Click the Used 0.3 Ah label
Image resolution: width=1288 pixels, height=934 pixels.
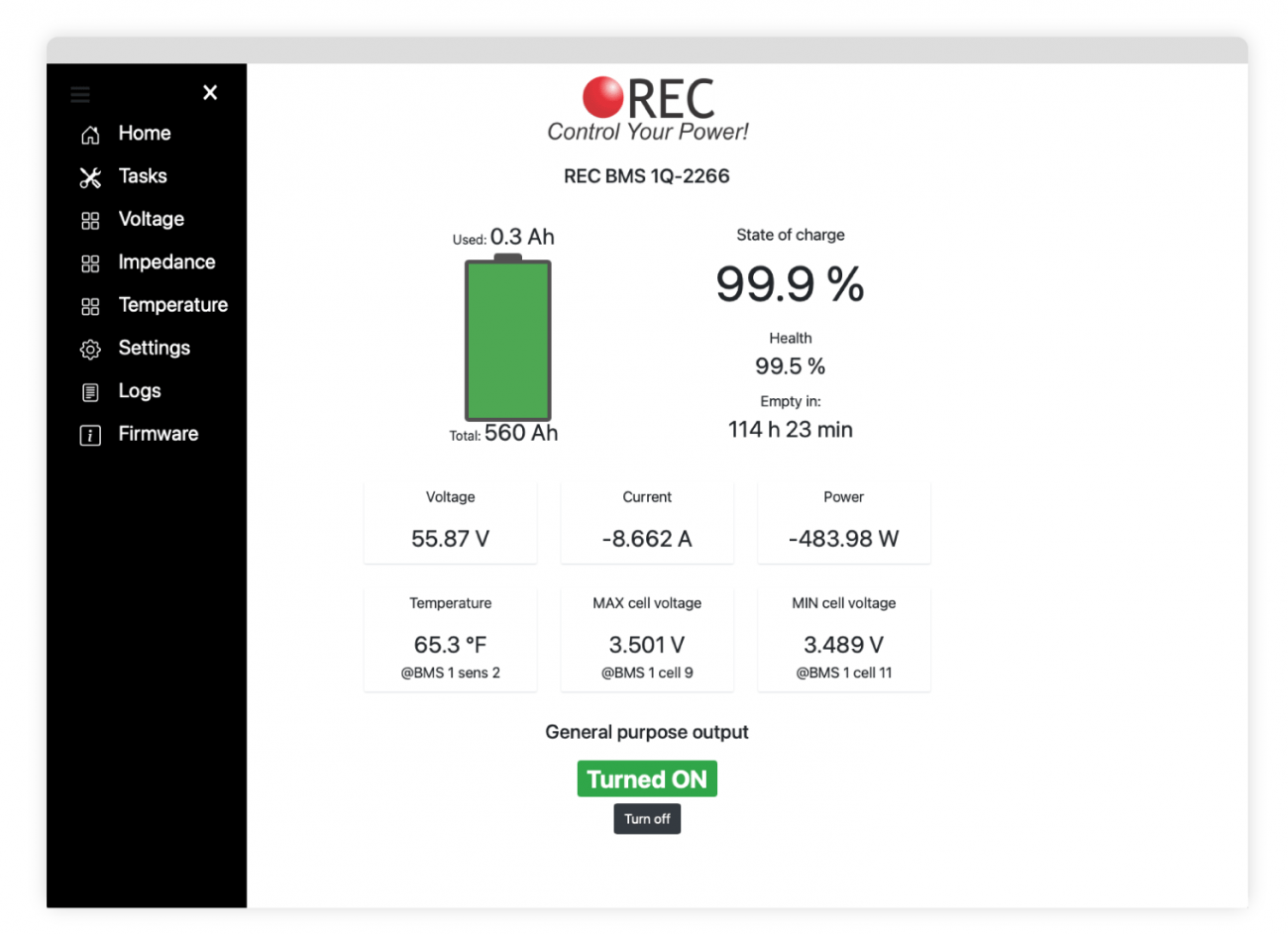click(503, 238)
